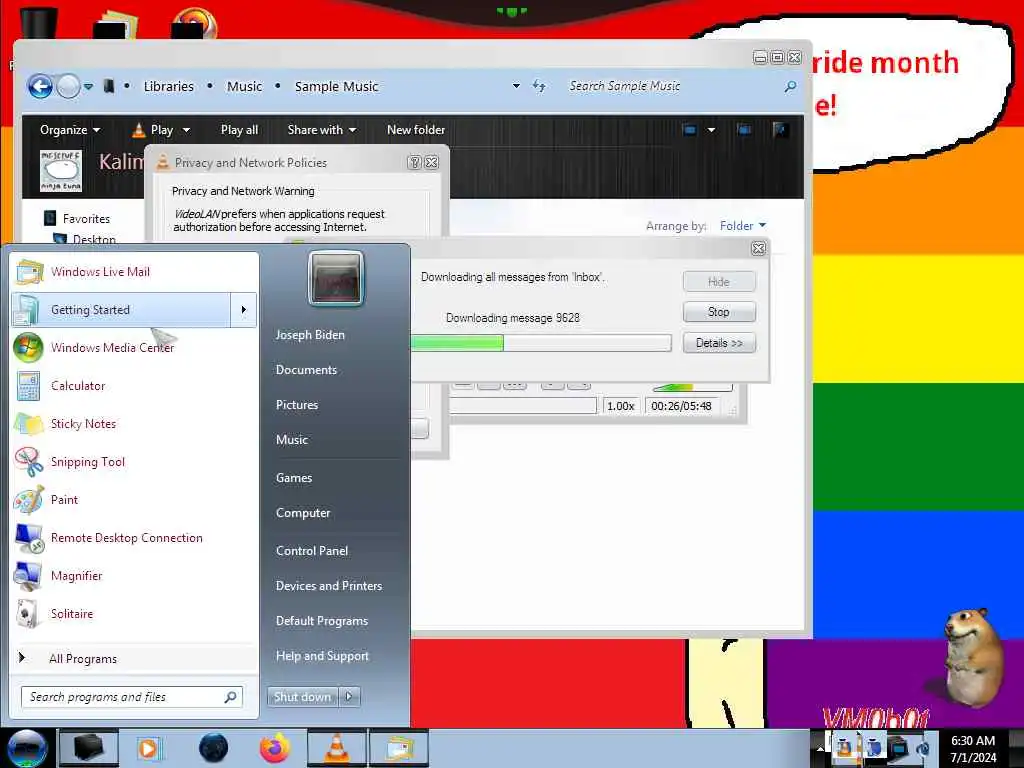Open Pictures from Start menu
The width and height of the screenshot is (1024, 768).
click(297, 405)
